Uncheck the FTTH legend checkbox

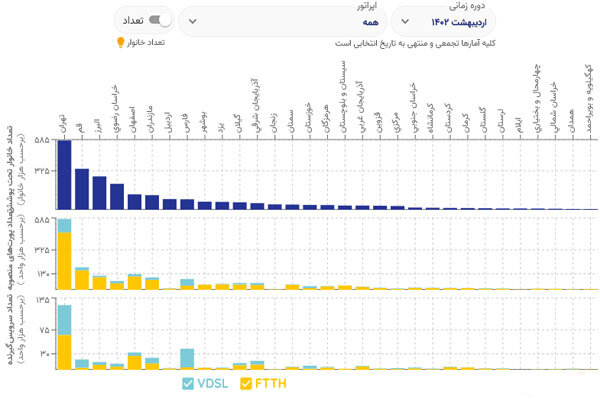[x=247, y=384]
